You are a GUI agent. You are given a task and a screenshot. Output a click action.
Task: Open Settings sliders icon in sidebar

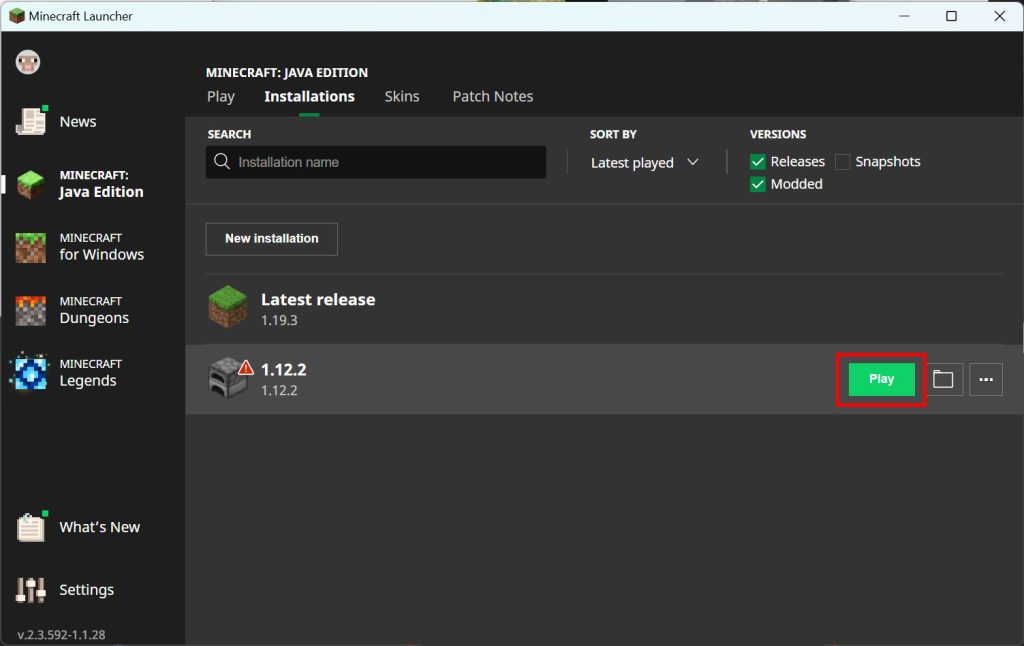tap(31, 590)
